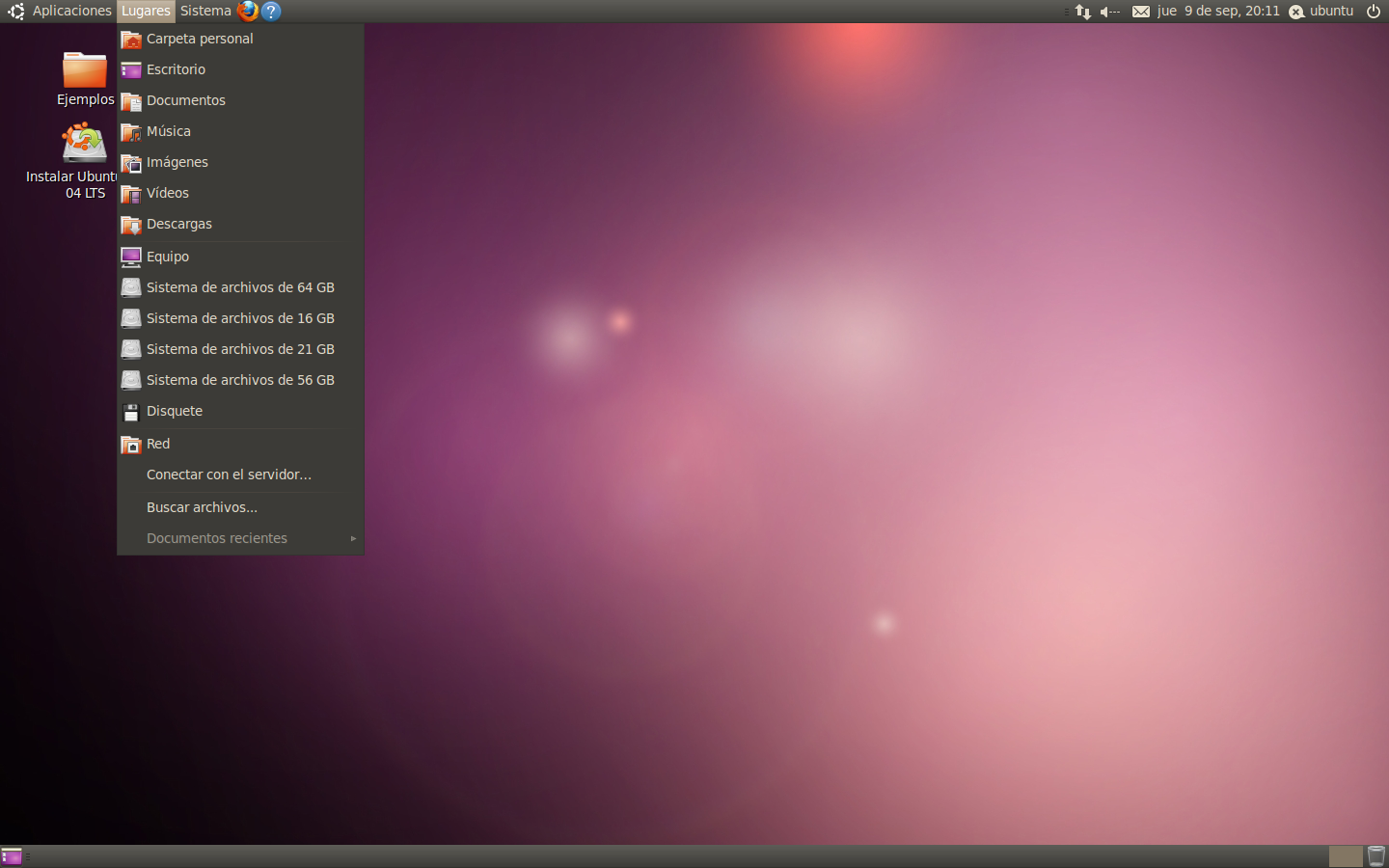Open the trash icon in the bottom panel

point(1376,856)
